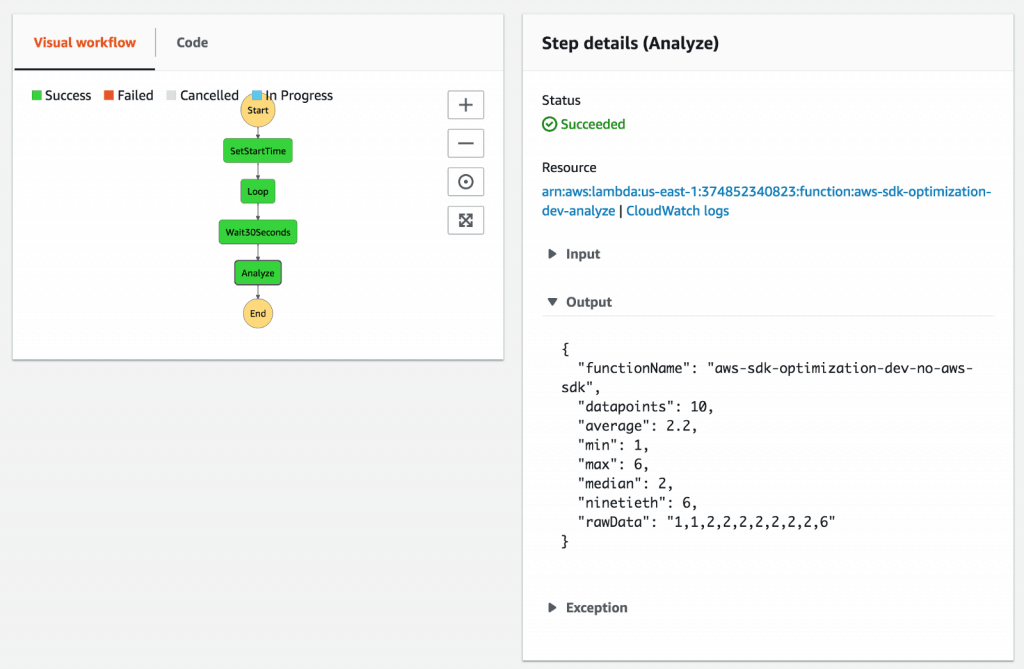Viewport: 1024px width, 669px height.
Task: Open the Visual workflow tab
Action: point(84,43)
